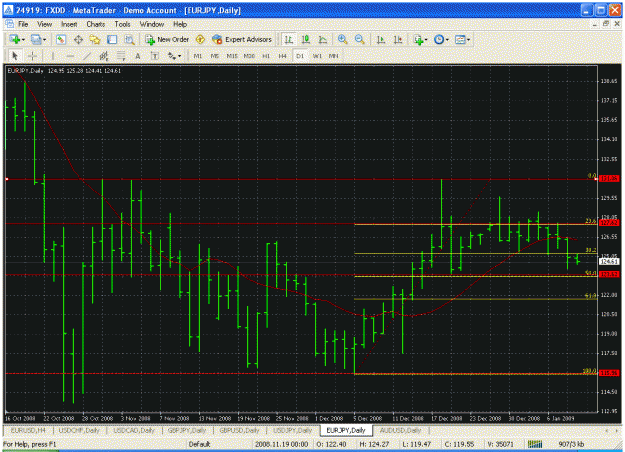Toggle the Market Watch window icon
This screenshot has height=452, width=625.
tap(61, 39)
